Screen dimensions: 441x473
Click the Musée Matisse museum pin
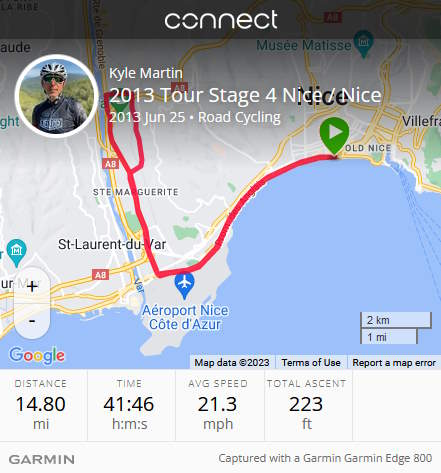point(364,43)
